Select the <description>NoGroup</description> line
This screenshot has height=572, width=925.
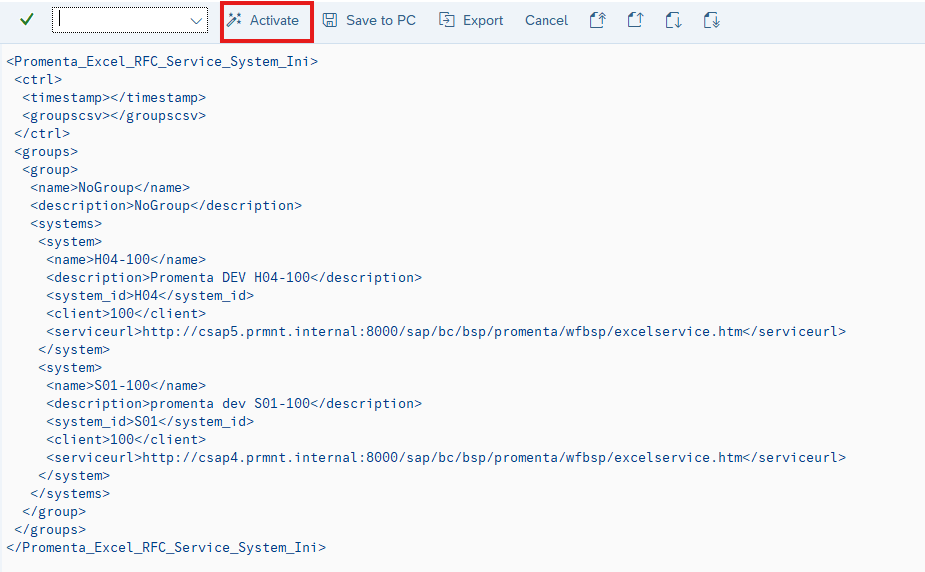click(166, 205)
